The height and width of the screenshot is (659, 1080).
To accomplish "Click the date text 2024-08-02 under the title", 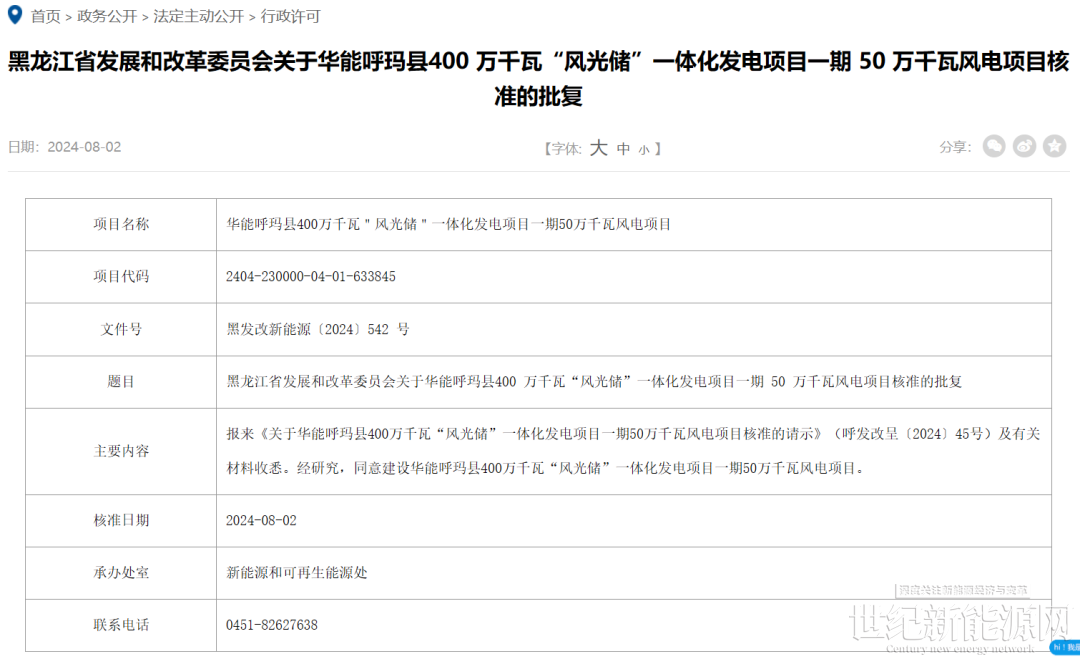I will (84, 147).
